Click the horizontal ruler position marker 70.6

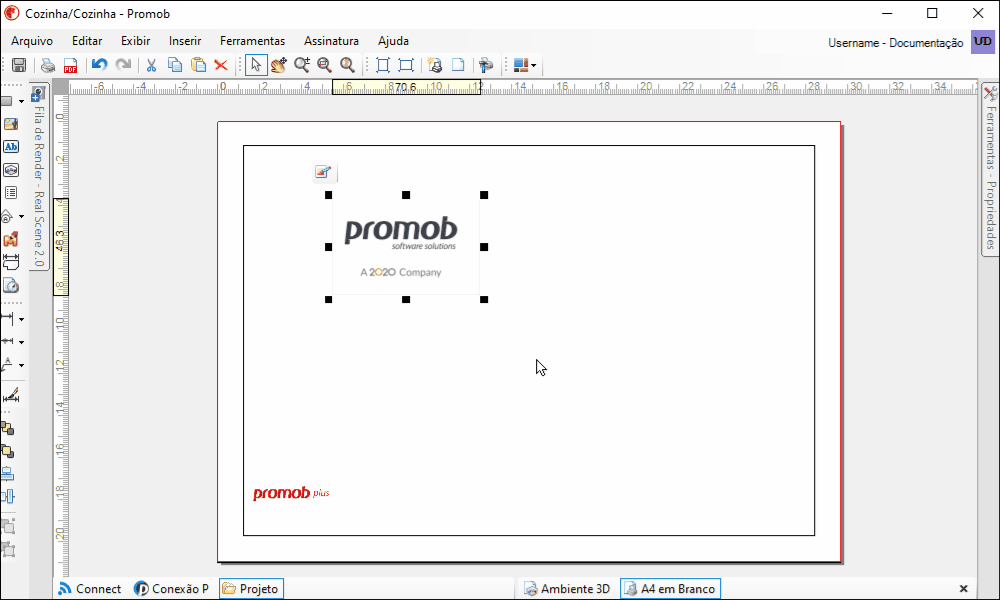[406, 87]
